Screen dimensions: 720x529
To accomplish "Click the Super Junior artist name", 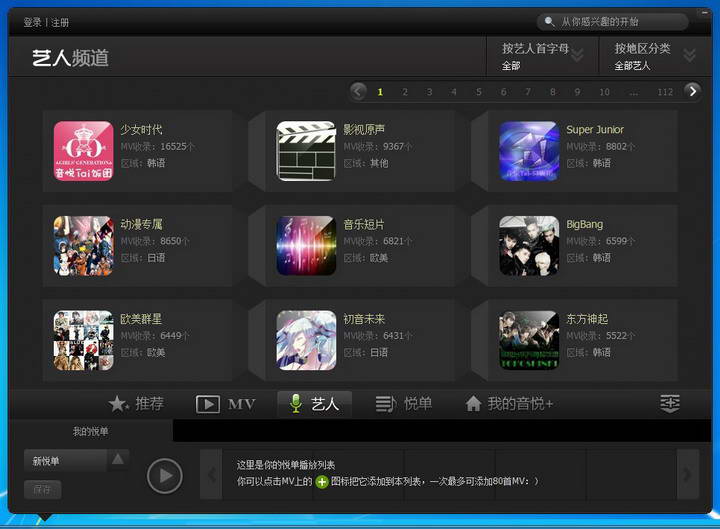I will click(595, 129).
